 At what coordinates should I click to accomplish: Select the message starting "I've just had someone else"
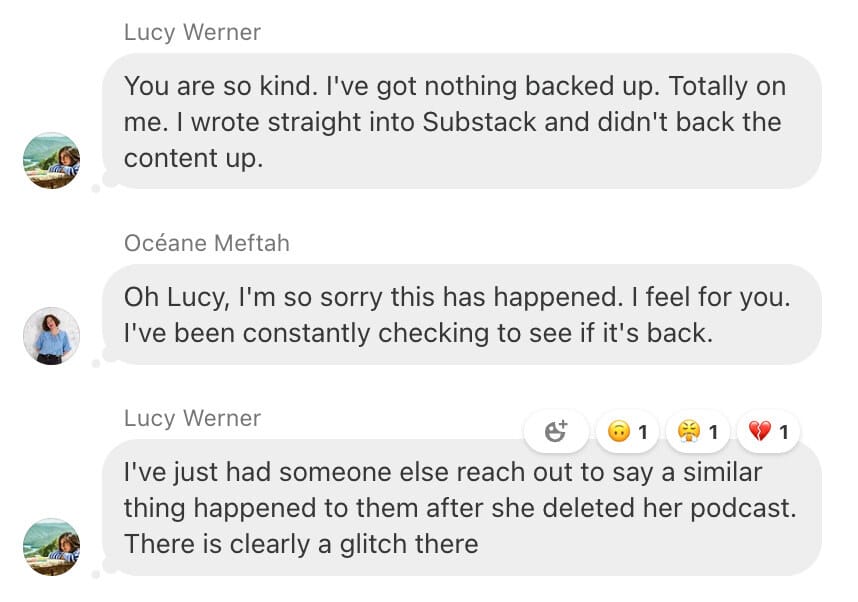[x=461, y=507]
